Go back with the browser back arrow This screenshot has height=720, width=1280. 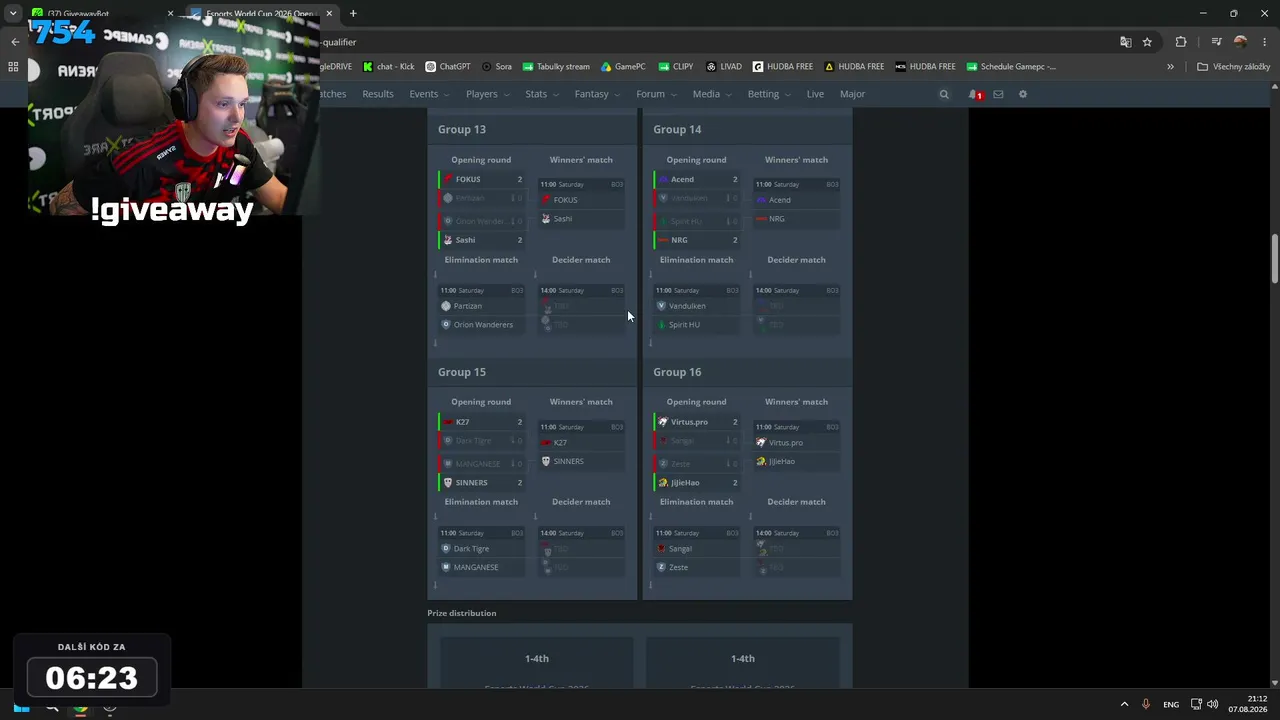tap(15, 42)
